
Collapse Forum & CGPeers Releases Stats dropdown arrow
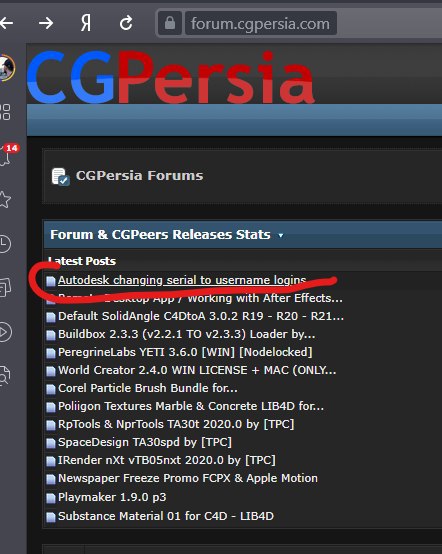tap(281, 235)
